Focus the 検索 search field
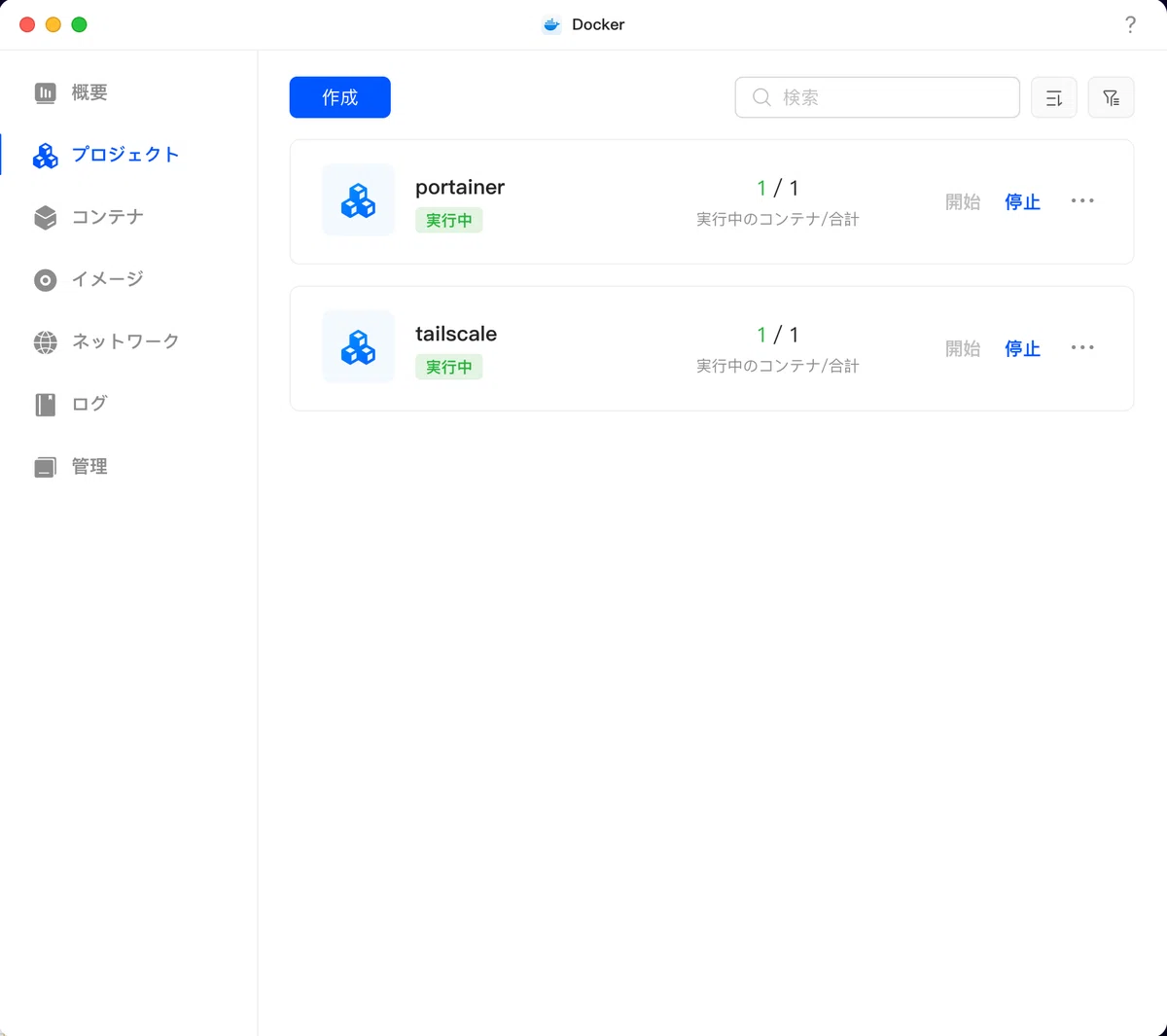The width and height of the screenshot is (1167, 1036). click(877, 97)
